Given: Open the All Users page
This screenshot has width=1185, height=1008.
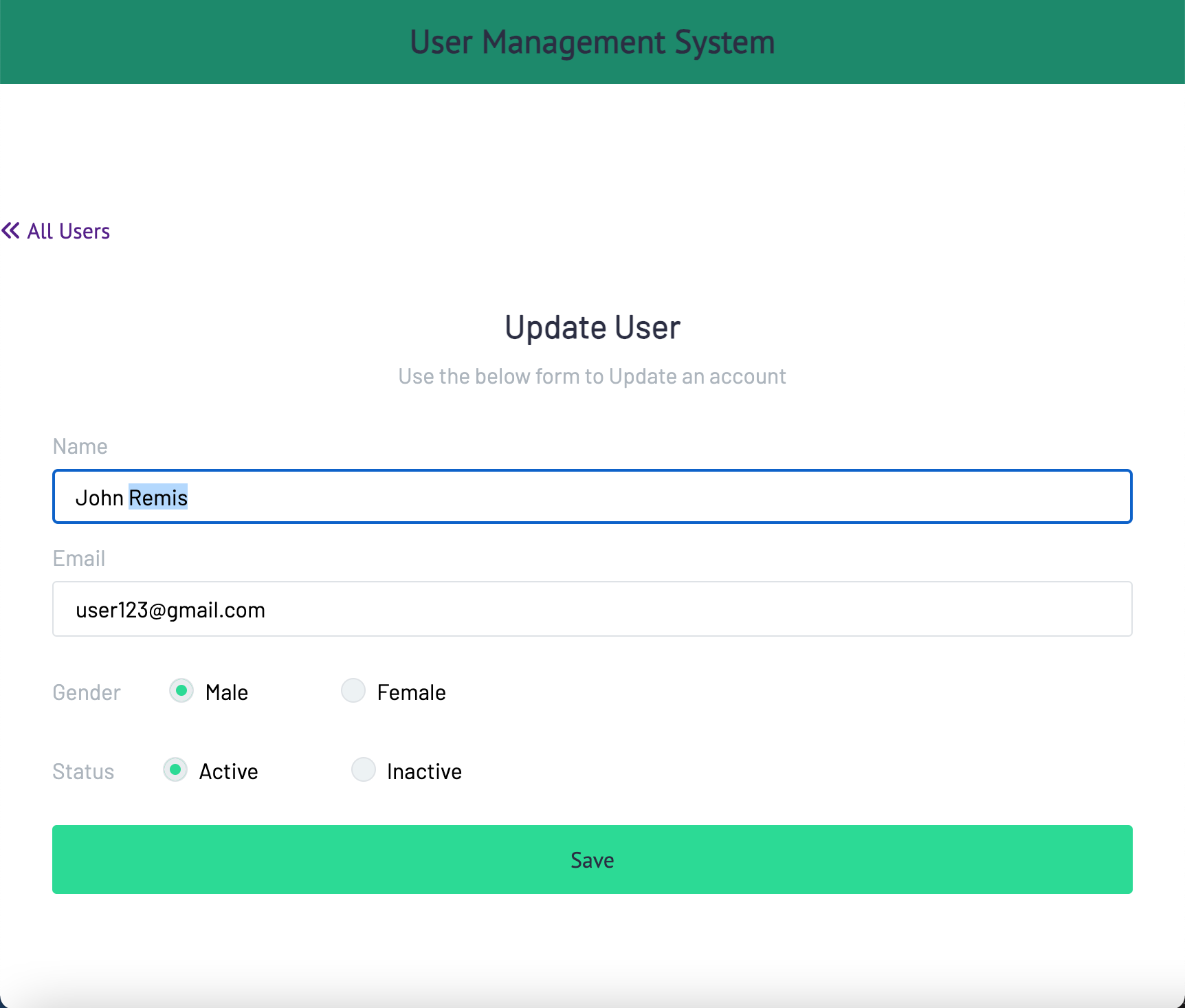Looking at the screenshot, I should tap(67, 230).
